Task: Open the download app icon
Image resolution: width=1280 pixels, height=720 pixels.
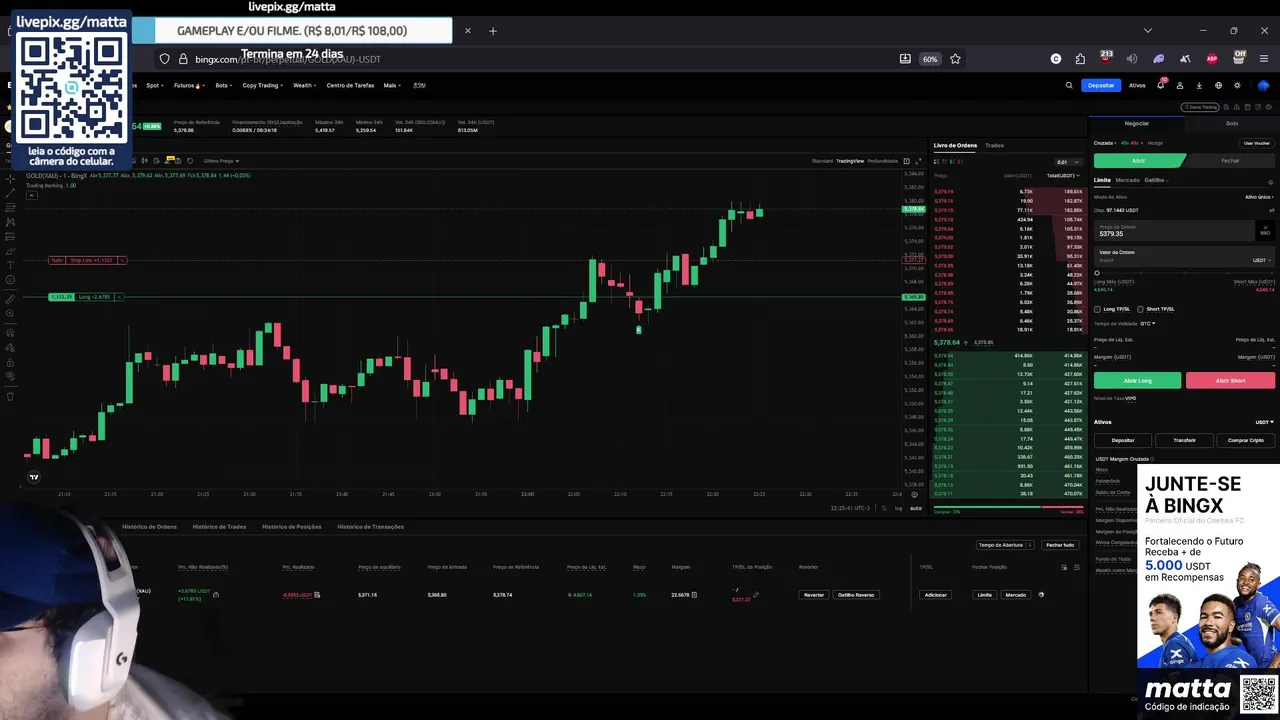Action: pos(1199,85)
